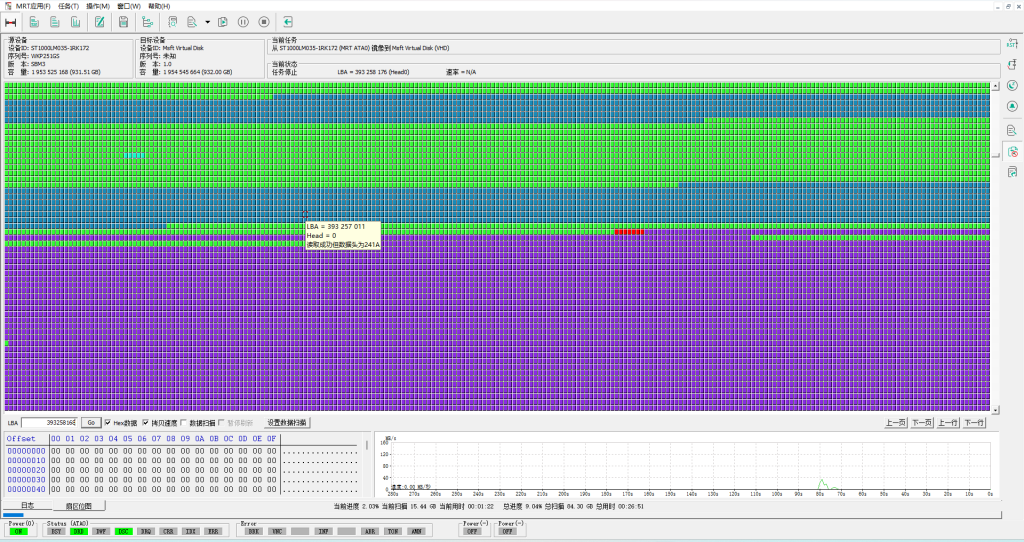Viewport: 1024px width, 542px height.
Task: Click the scan document toolbar icon
Action: click(172, 22)
